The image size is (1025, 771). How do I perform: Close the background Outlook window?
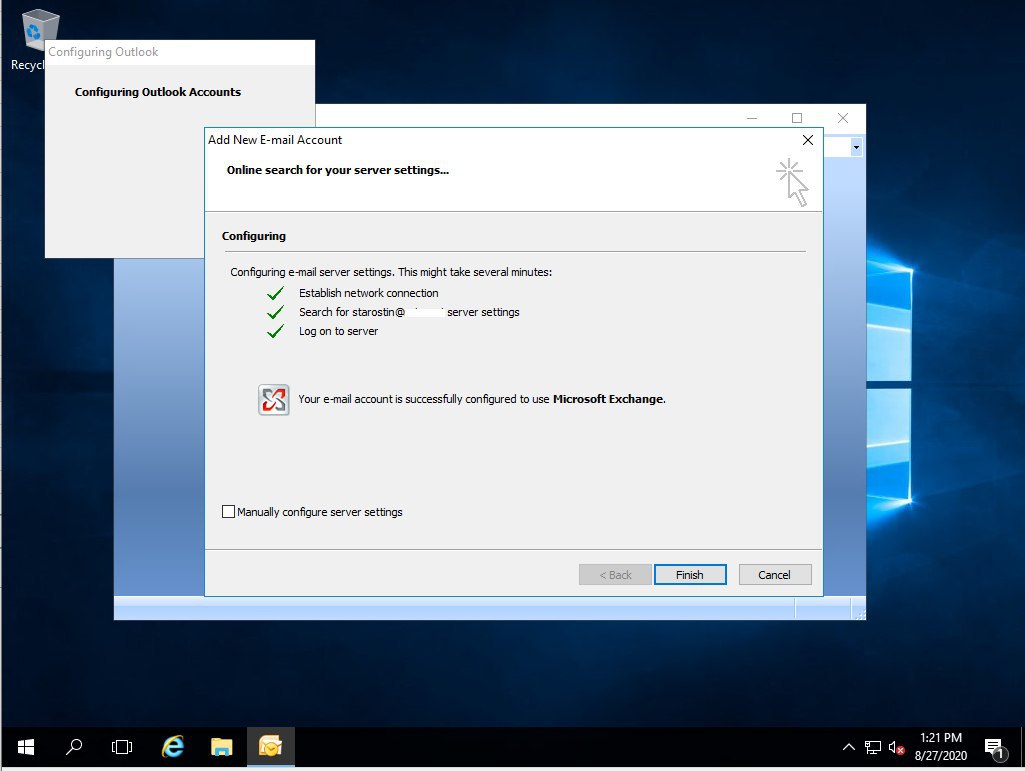click(843, 118)
